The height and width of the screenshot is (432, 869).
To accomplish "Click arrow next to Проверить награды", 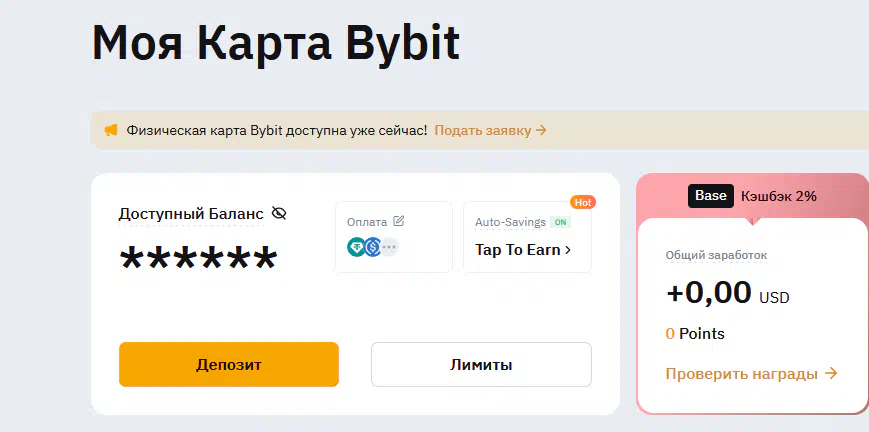I will 831,373.
